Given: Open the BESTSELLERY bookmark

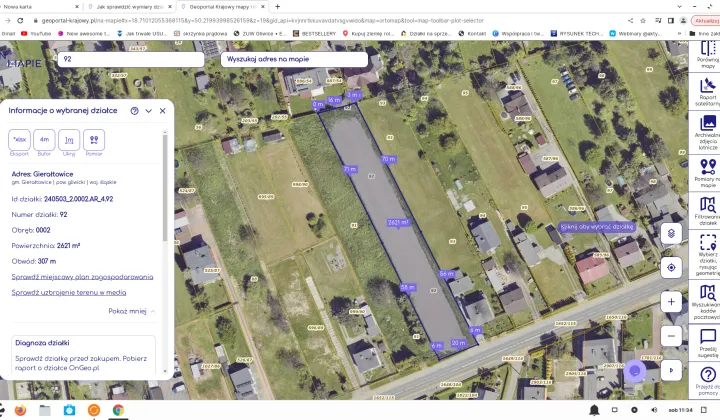Looking at the screenshot, I should 315,34.
